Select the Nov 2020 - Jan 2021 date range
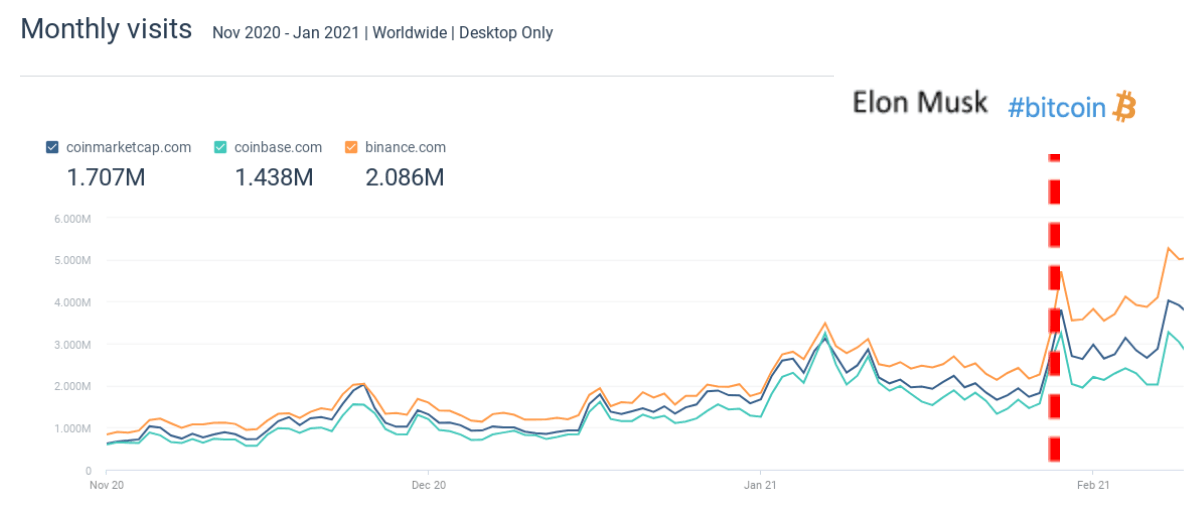The image size is (1200, 512). coord(285,33)
